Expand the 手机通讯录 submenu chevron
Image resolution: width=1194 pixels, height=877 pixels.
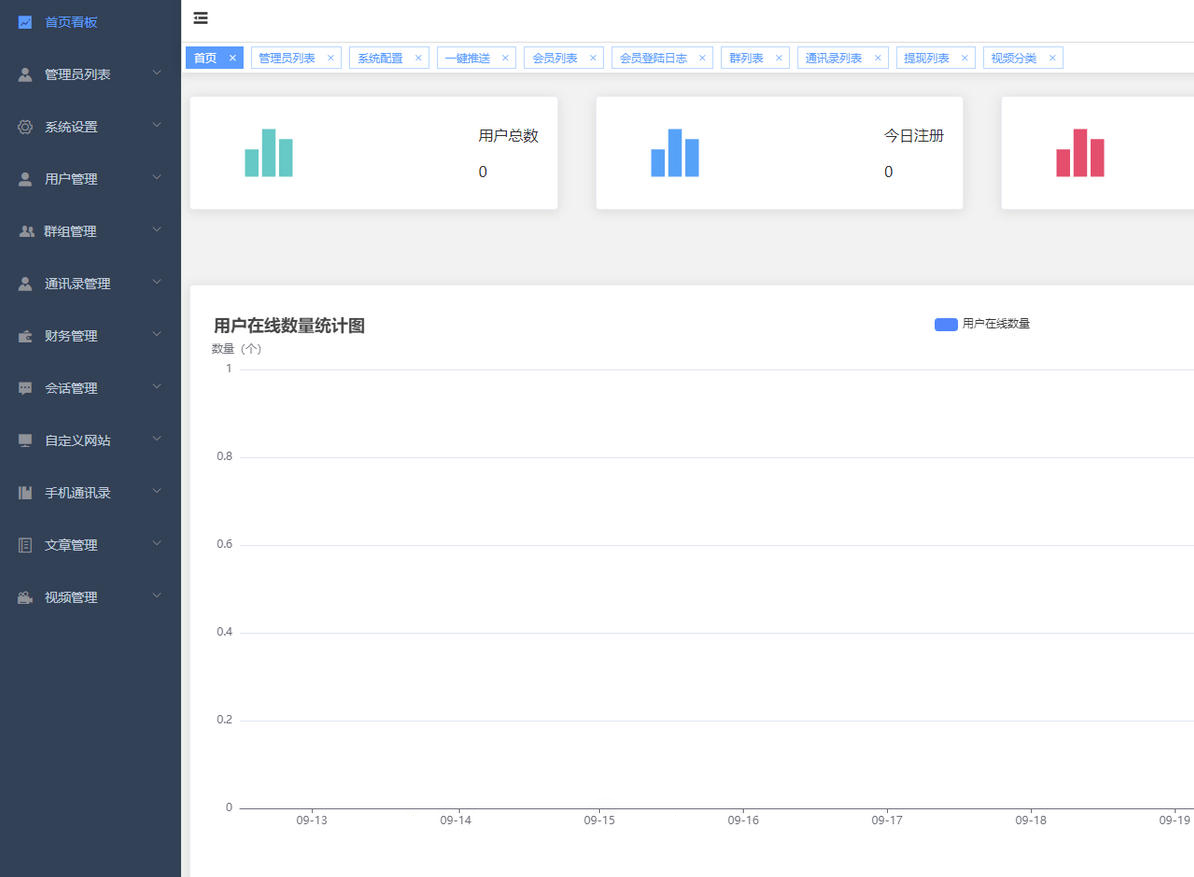[157, 492]
